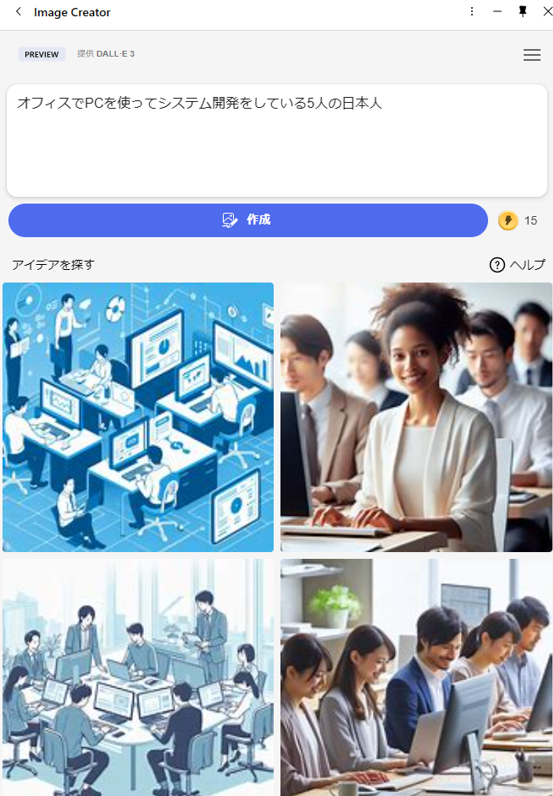
Task: Pin the Image Creator panel
Action: pos(523,12)
